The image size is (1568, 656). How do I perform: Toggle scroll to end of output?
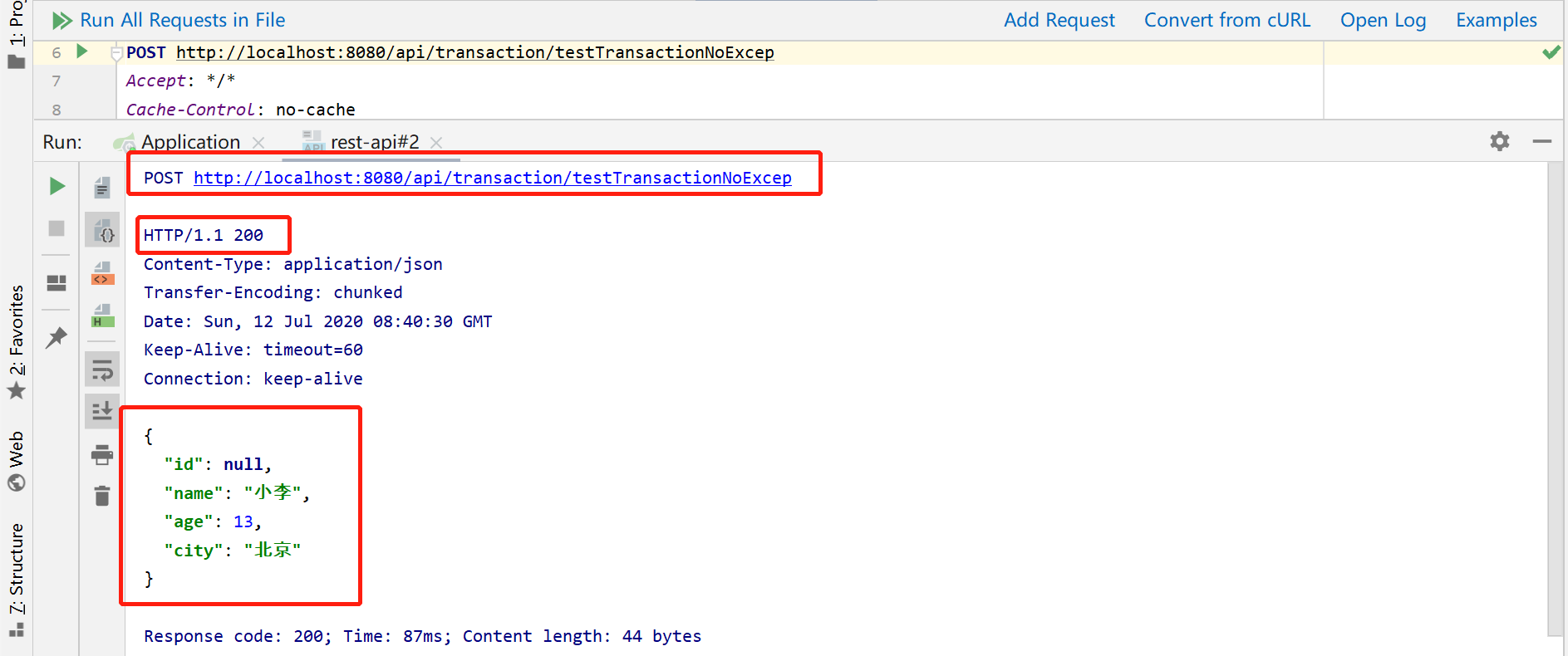(x=102, y=411)
